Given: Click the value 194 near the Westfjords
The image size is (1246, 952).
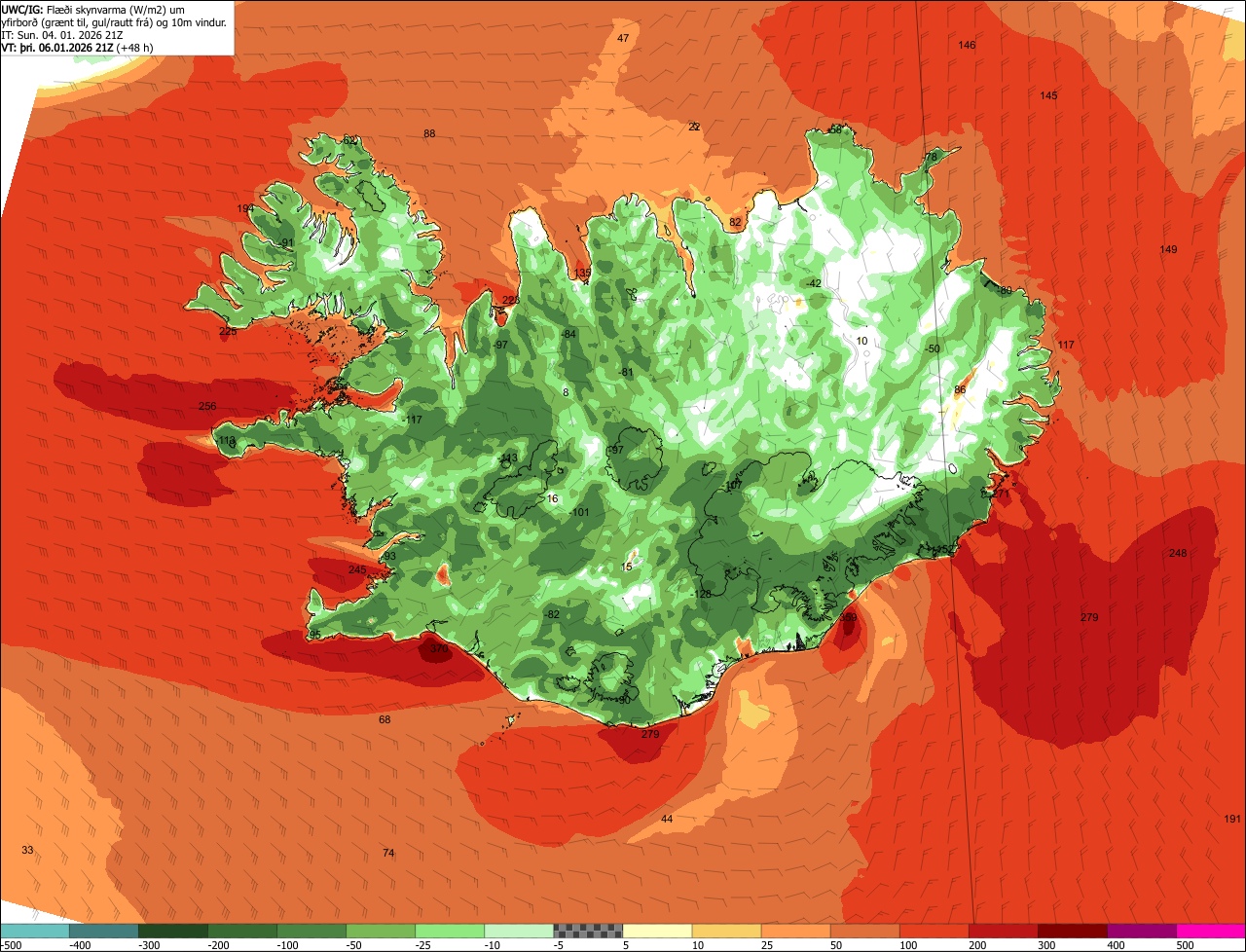Looking at the screenshot, I should 245,208.
